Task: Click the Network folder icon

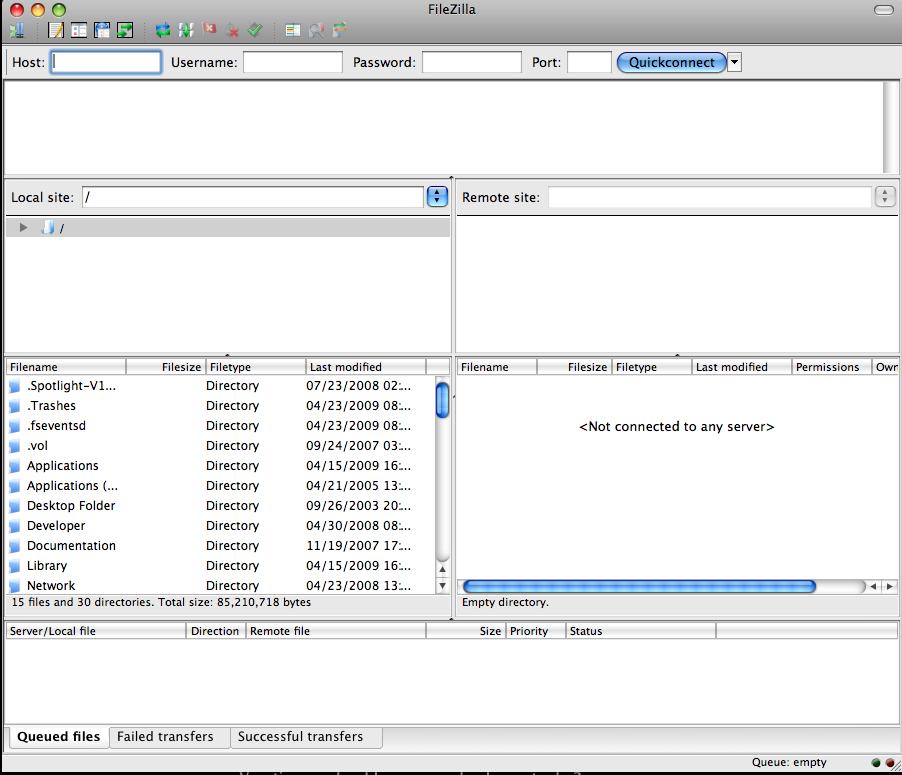Action: click(x=14, y=586)
